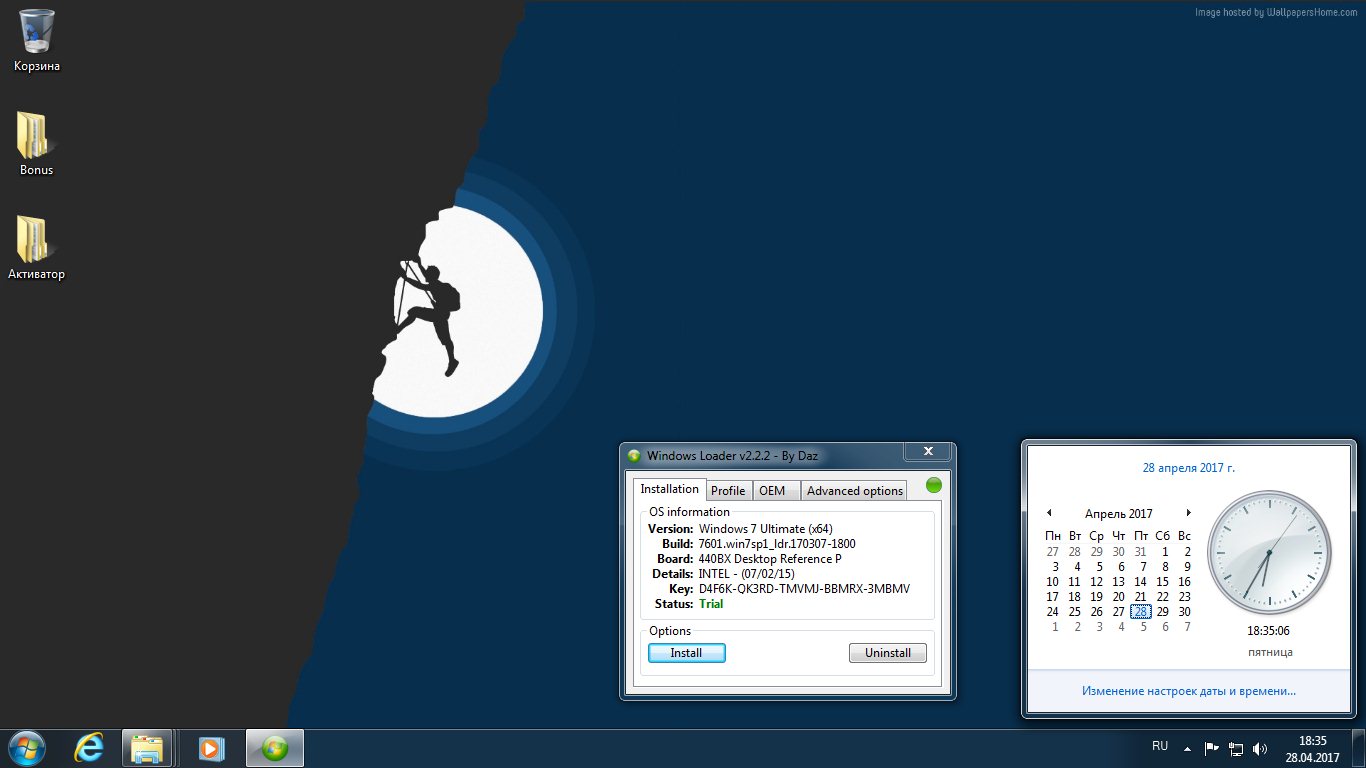Click the Windows Loader v2.2.2 title text
1366x768 pixels.
pos(732,456)
